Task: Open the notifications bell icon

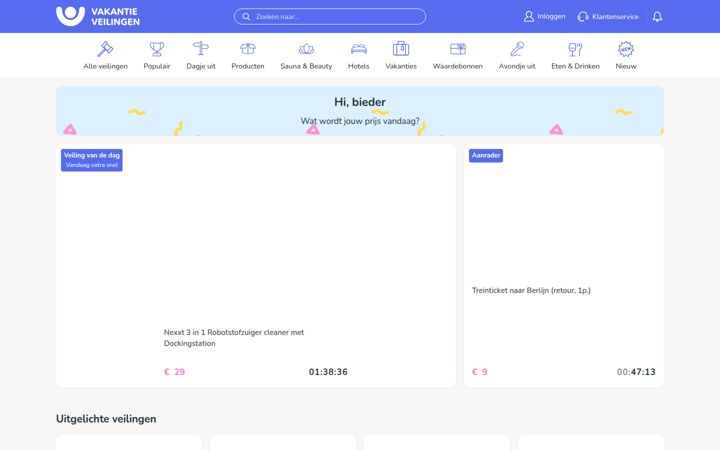Action: coord(657,17)
